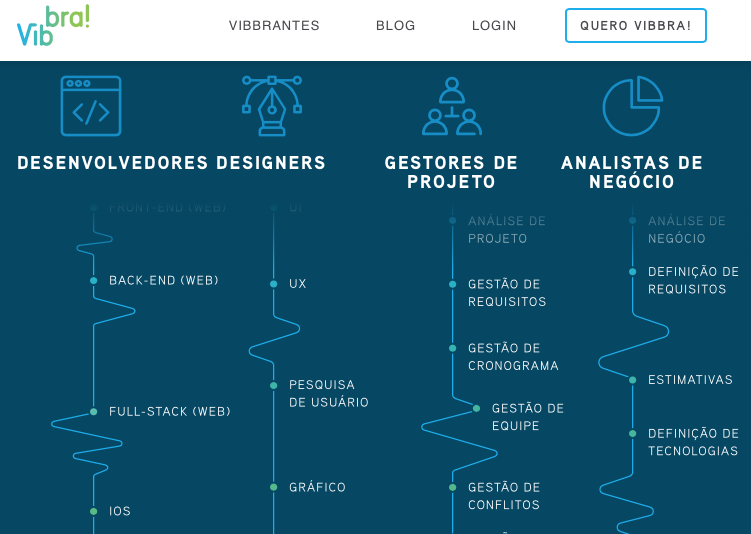Viewport: 751px width, 534px height.
Task: Click the UX timeline marker dot
Action: [x=273, y=284]
